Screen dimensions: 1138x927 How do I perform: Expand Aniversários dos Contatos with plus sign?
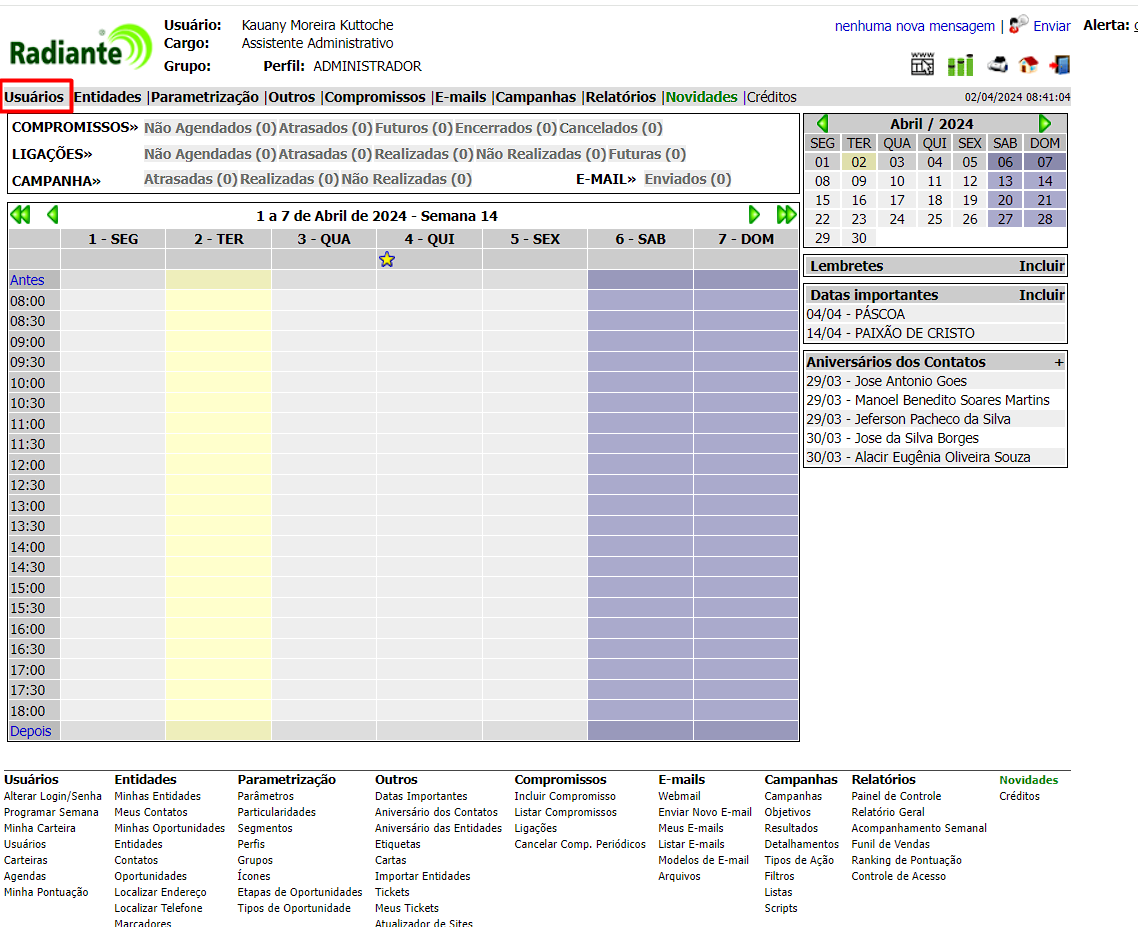click(x=1059, y=362)
